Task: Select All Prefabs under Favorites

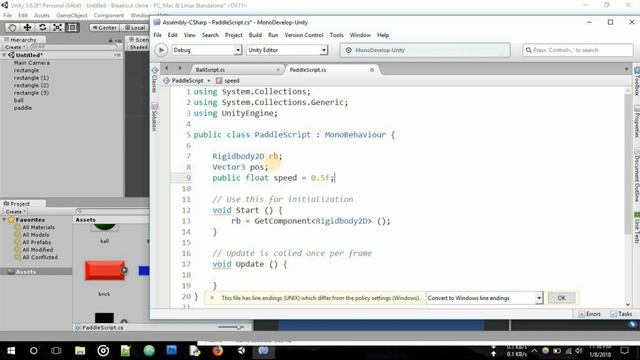Action: [x=36, y=242]
